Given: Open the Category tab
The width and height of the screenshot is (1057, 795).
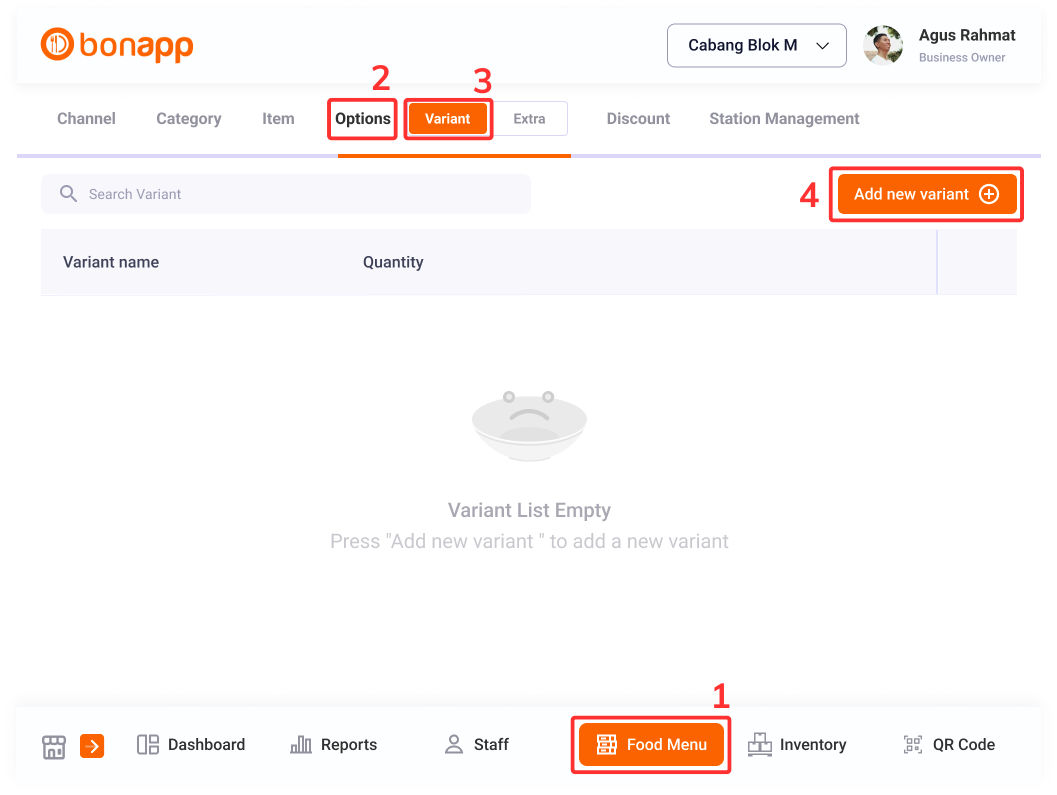Looking at the screenshot, I should 189,119.
